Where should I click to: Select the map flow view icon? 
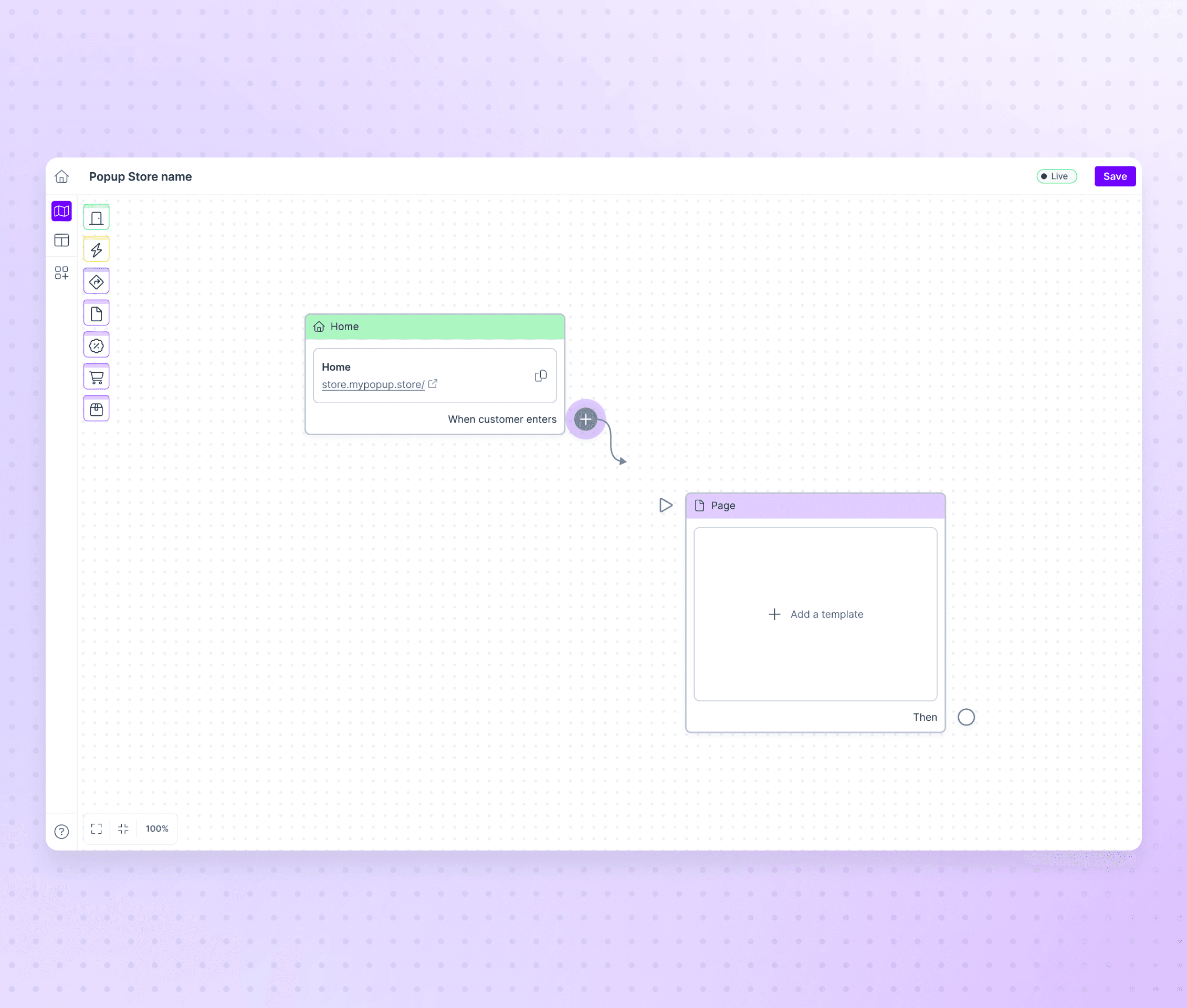pos(62,212)
